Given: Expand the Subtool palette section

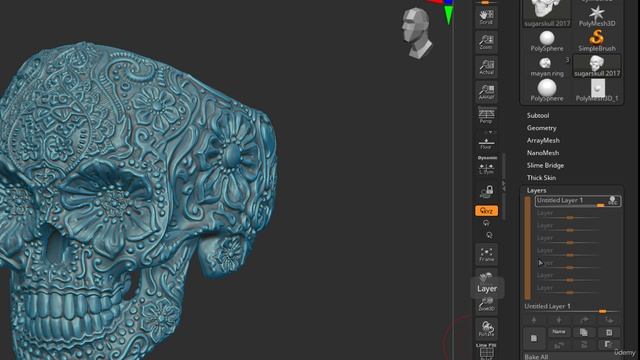Looking at the screenshot, I should (x=538, y=116).
